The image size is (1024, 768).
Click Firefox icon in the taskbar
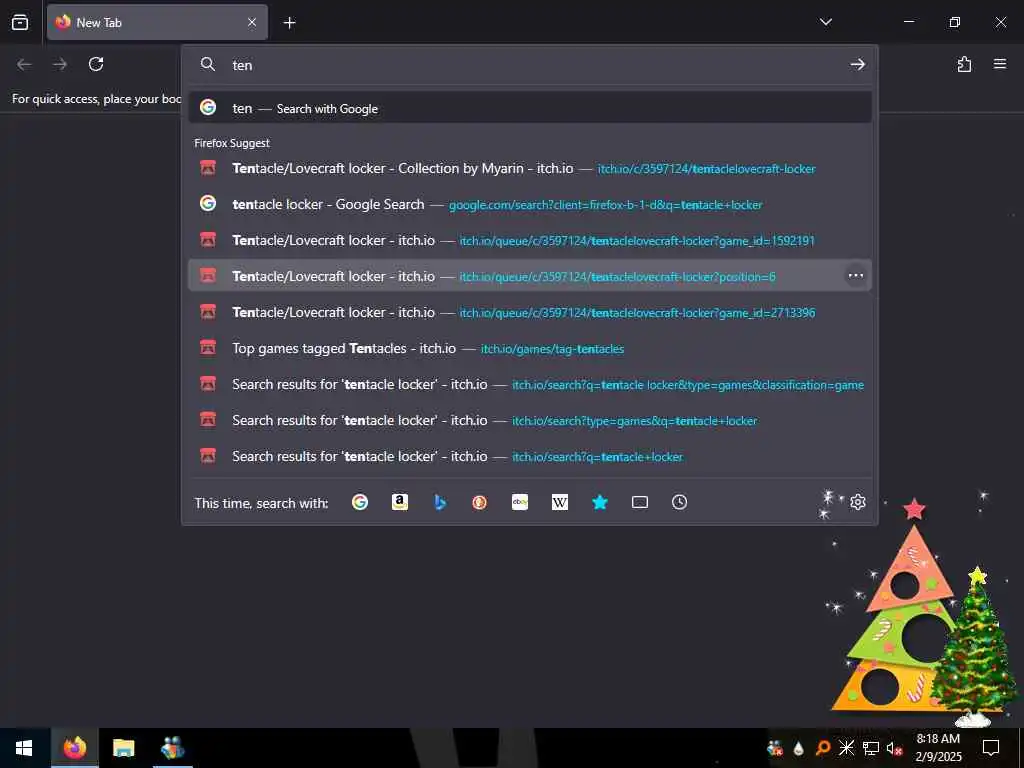point(74,748)
